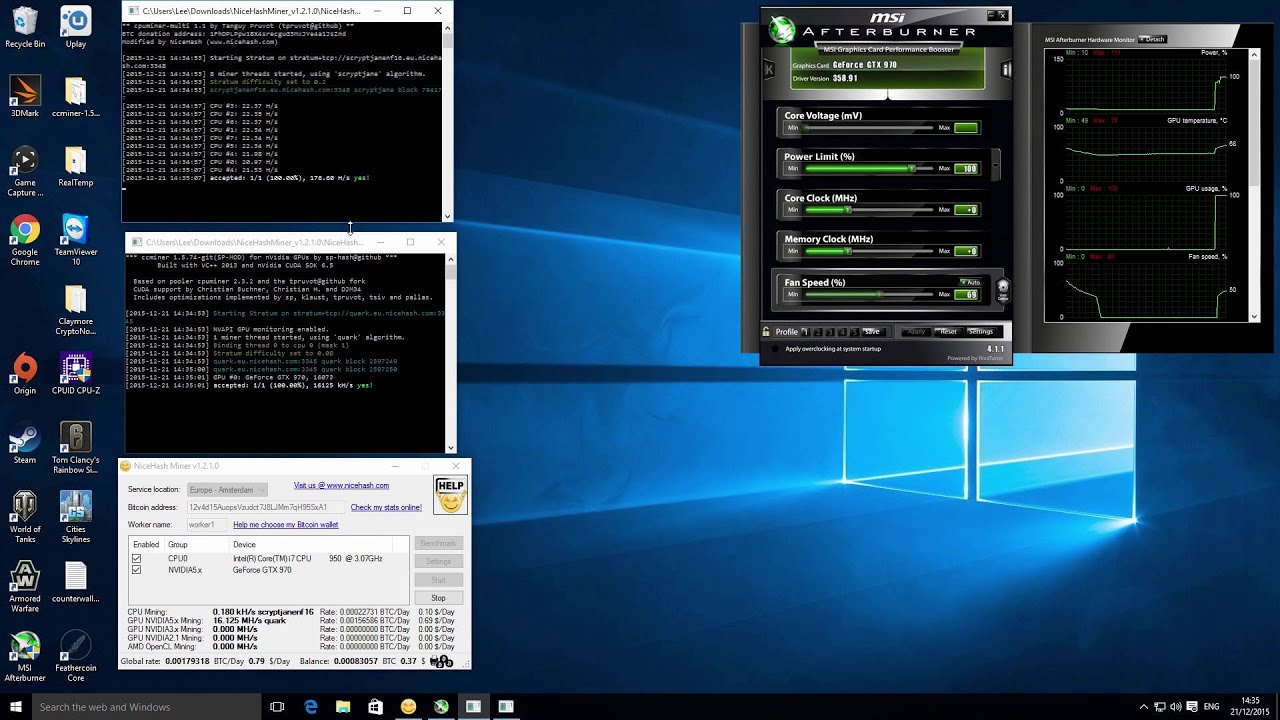Click the Afterburner Reset button
The height and width of the screenshot is (720, 1280).
948,332
